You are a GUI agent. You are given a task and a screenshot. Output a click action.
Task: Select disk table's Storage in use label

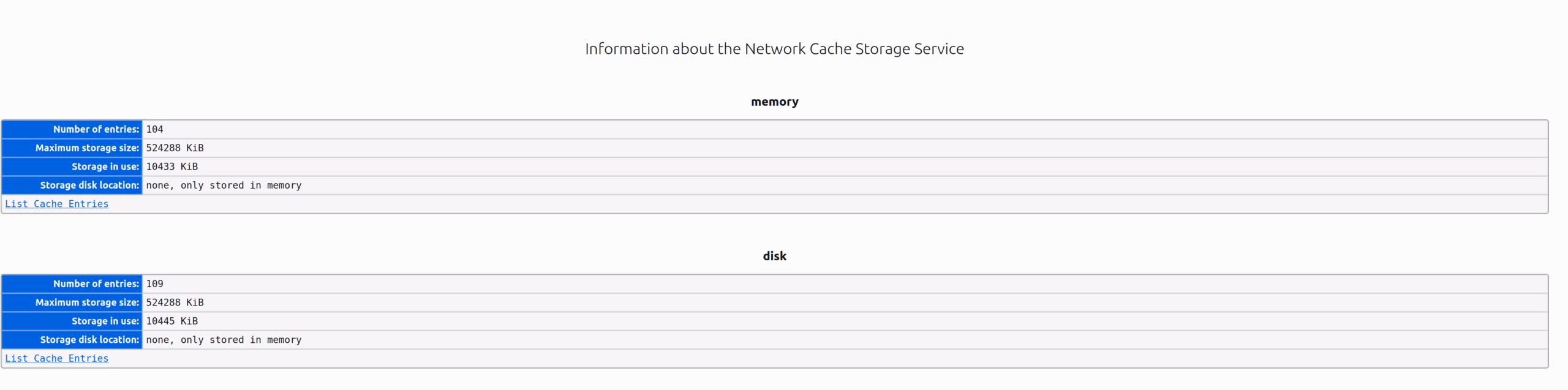pyautogui.click(x=105, y=321)
